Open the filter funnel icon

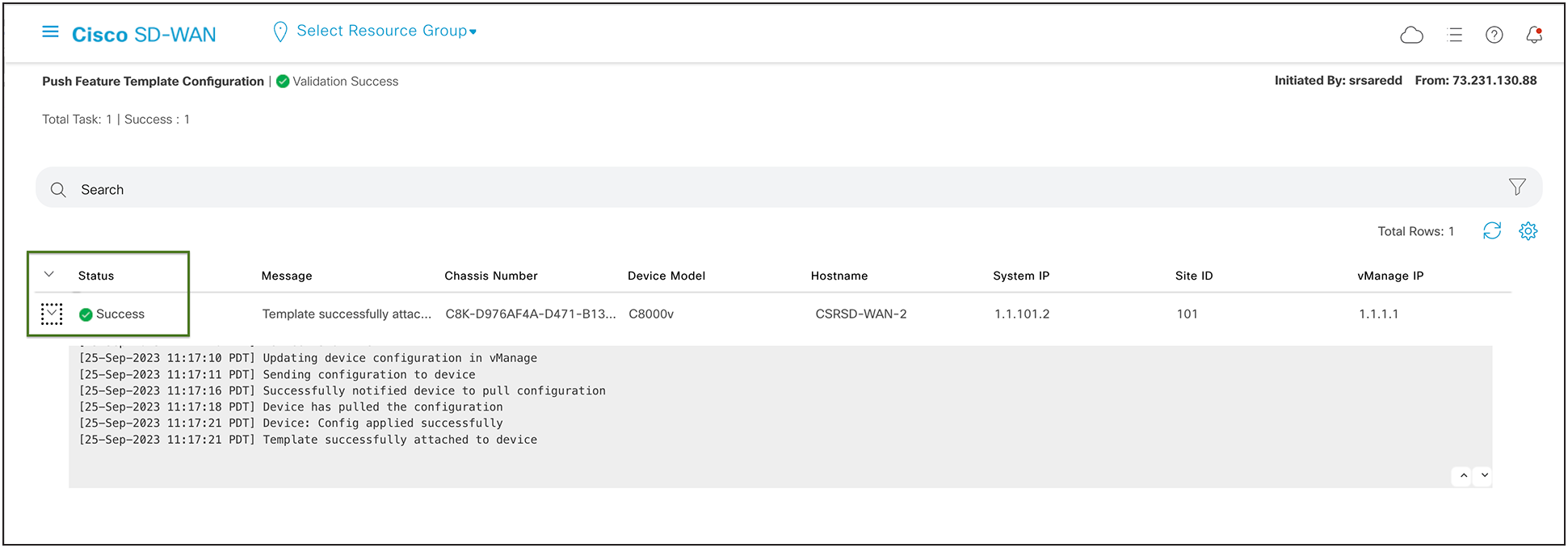(x=1517, y=188)
